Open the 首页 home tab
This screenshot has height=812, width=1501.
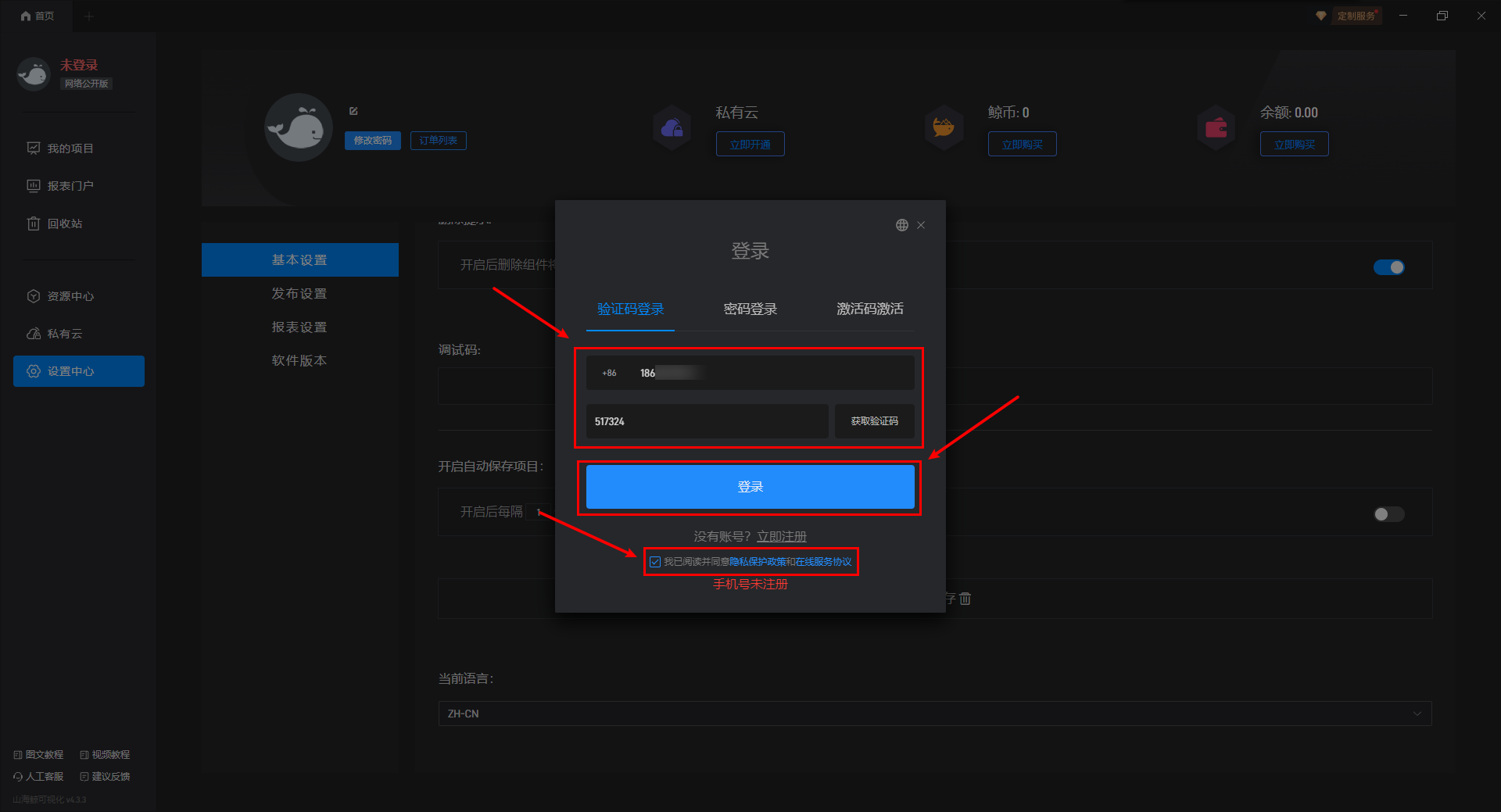pyautogui.click(x=38, y=16)
